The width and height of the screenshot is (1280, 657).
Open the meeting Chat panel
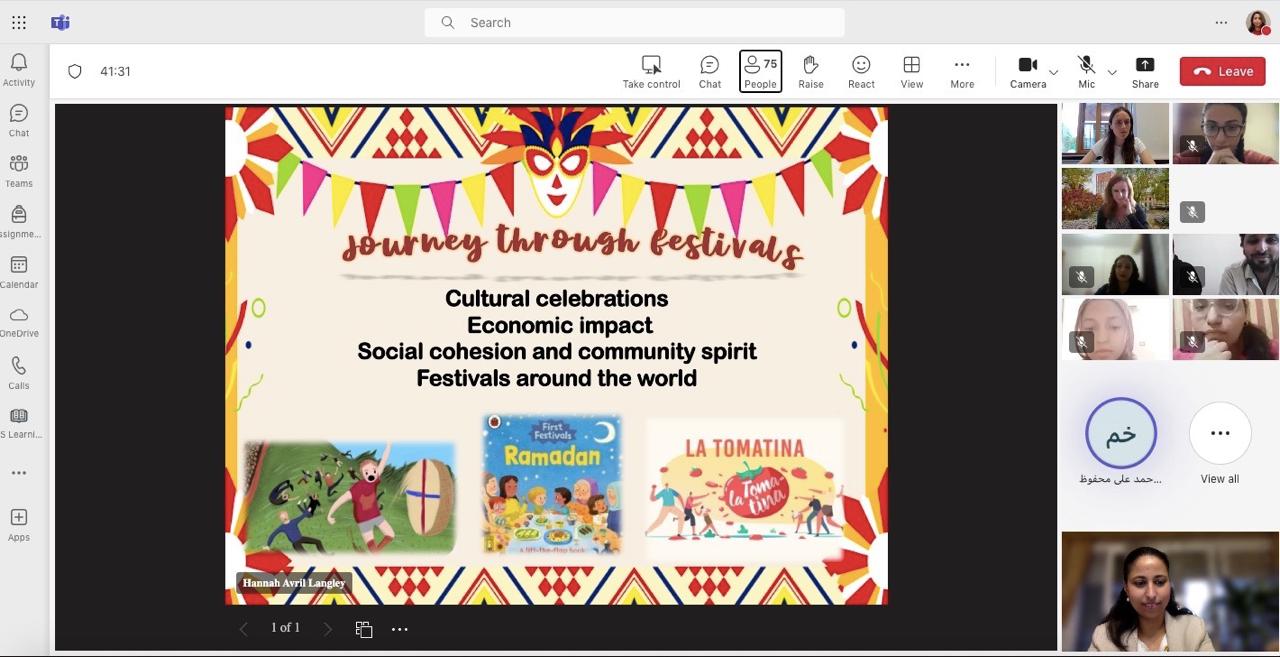point(710,71)
